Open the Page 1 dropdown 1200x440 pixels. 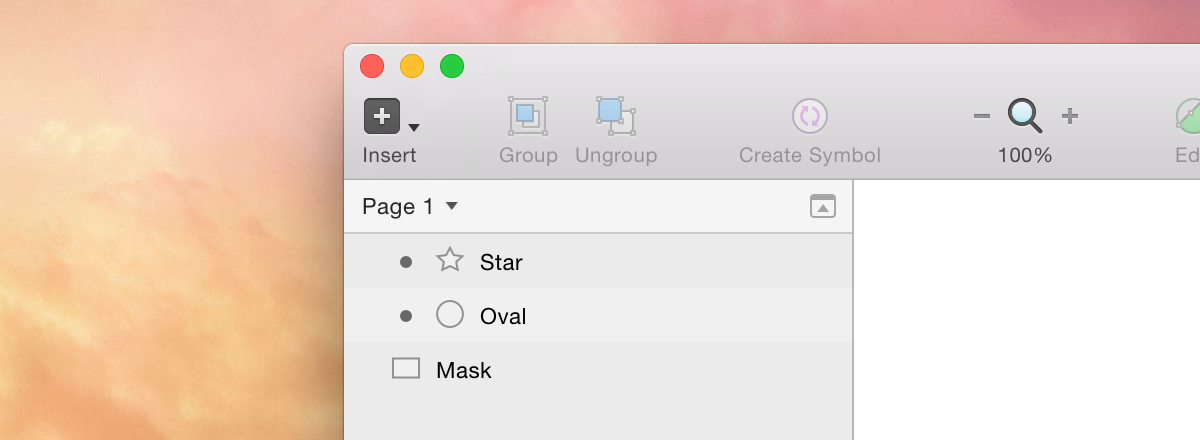click(410, 206)
